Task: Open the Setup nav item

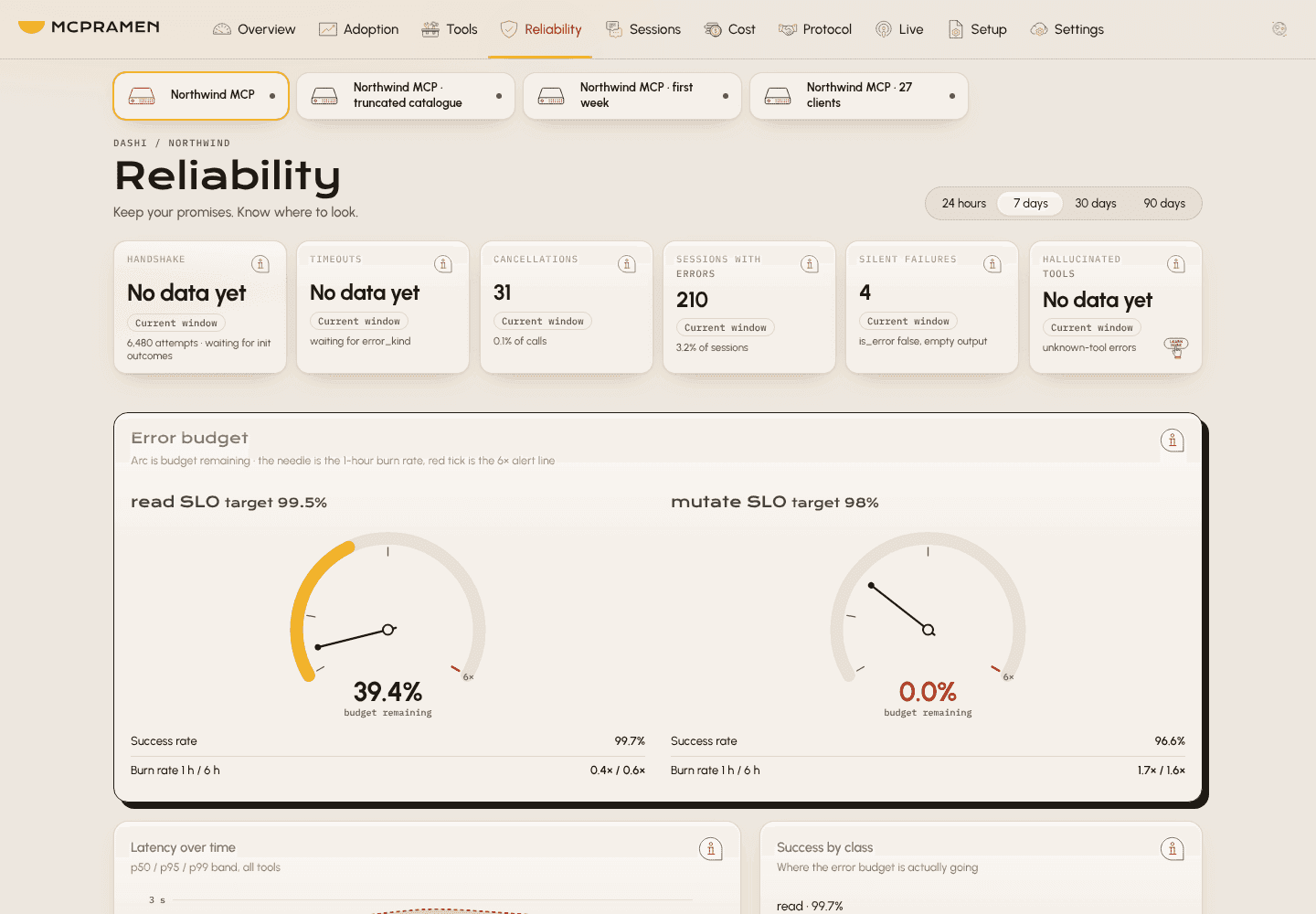Action: pyautogui.click(x=977, y=29)
